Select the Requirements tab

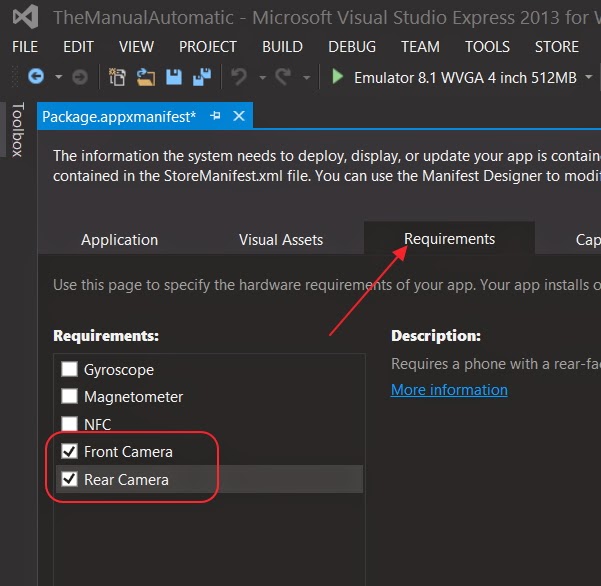click(449, 238)
